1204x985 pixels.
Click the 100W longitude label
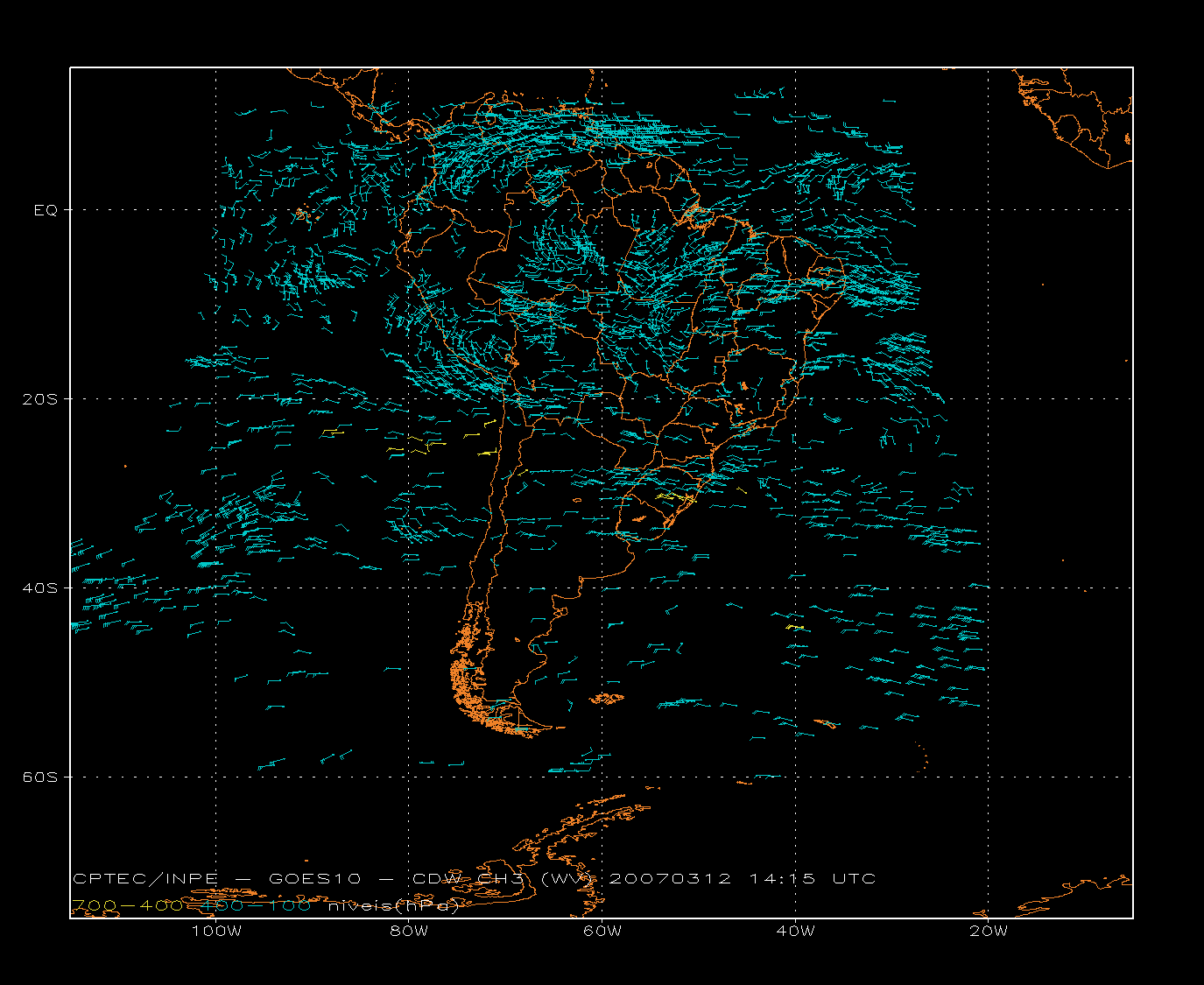tap(216, 932)
